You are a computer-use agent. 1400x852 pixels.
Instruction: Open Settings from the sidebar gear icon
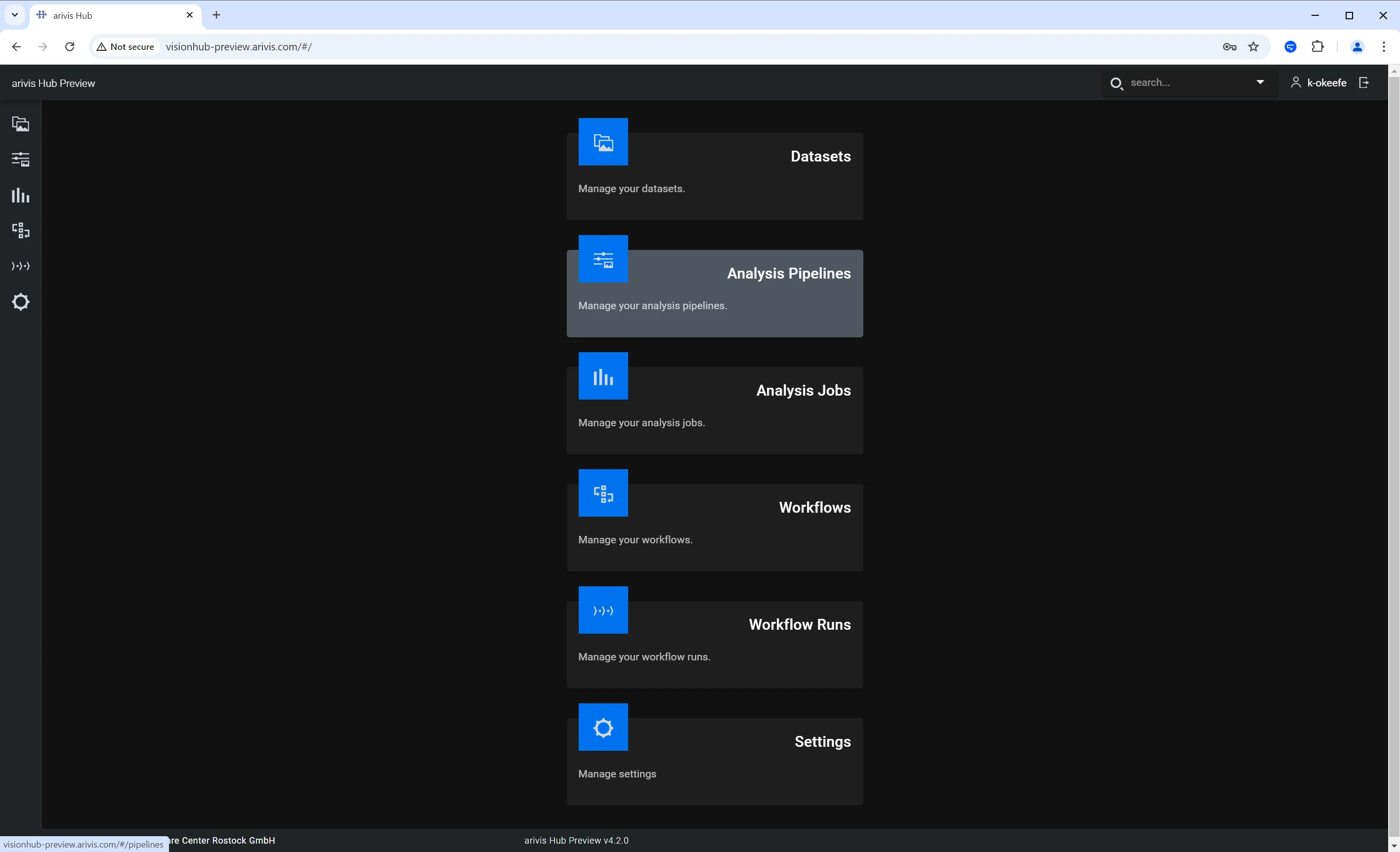pos(20,302)
